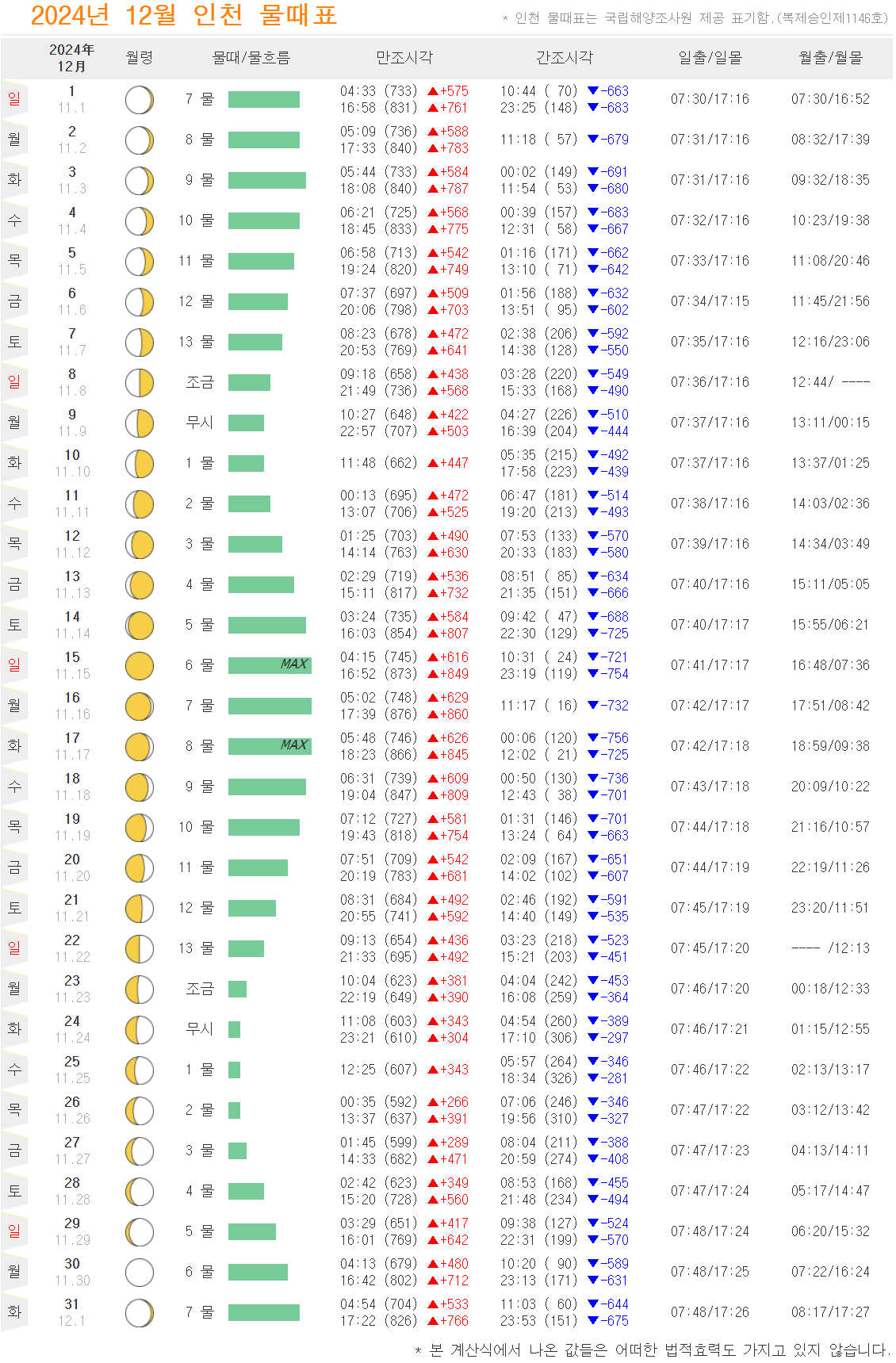Click high tide time 12:25 (607)
The height and width of the screenshot is (1363, 896).
(x=378, y=1070)
